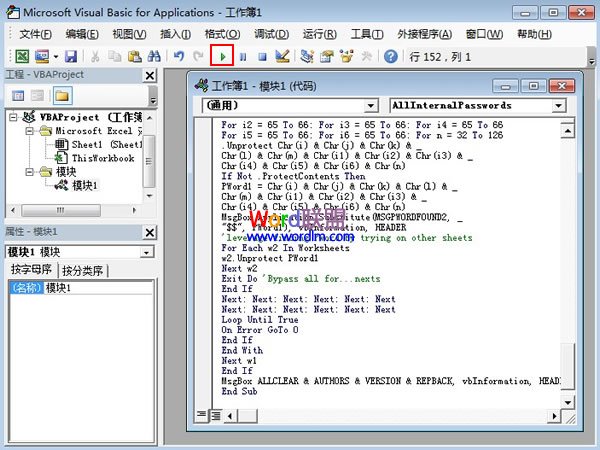Collapse the 模块 folder node
The image size is (600, 450).
pyautogui.click(x=29, y=172)
